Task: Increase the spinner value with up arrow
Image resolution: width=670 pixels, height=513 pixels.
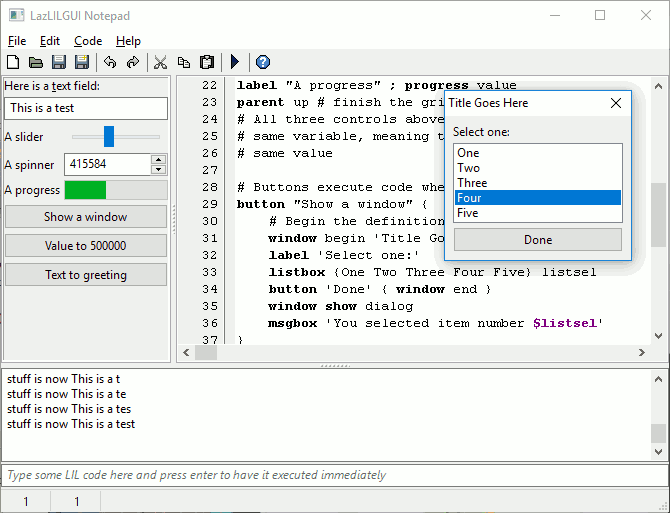Action: [158, 159]
